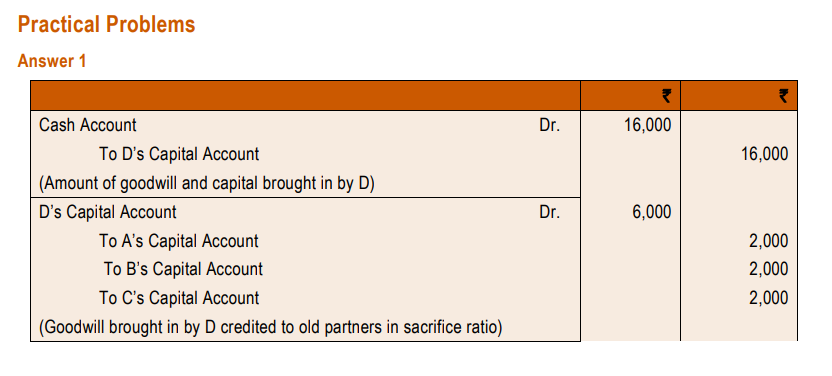Click the rupee symbol in credit column header
832x376 pixels.
pyautogui.click(x=783, y=96)
